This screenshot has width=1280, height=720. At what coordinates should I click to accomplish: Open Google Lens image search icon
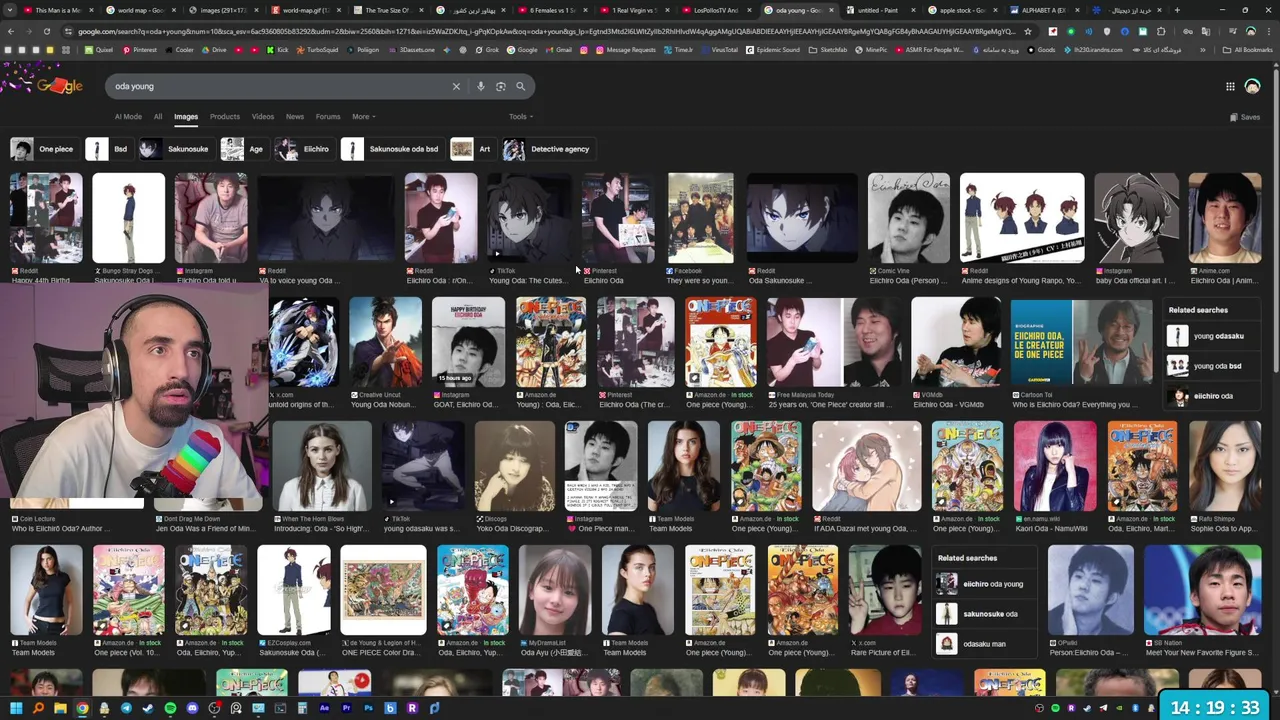click(501, 86)
